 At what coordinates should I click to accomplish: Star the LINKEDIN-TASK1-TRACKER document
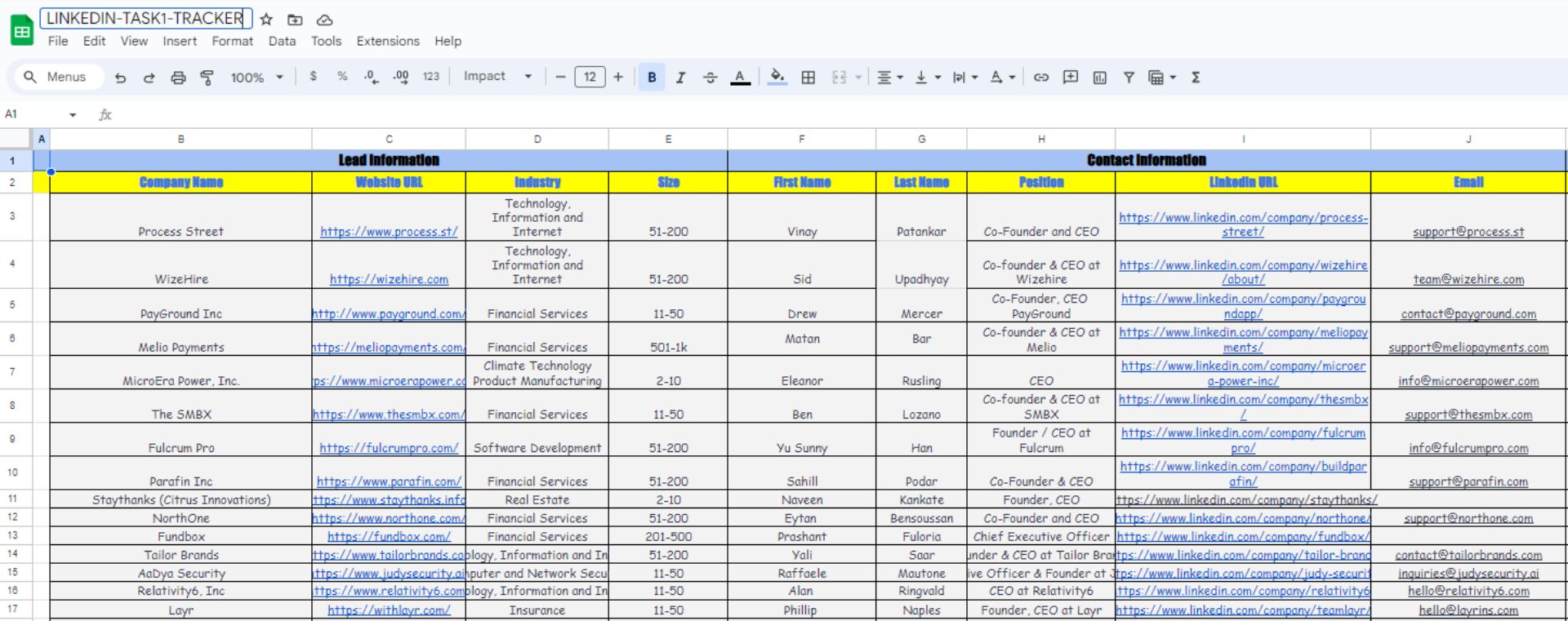pos(266,20)
